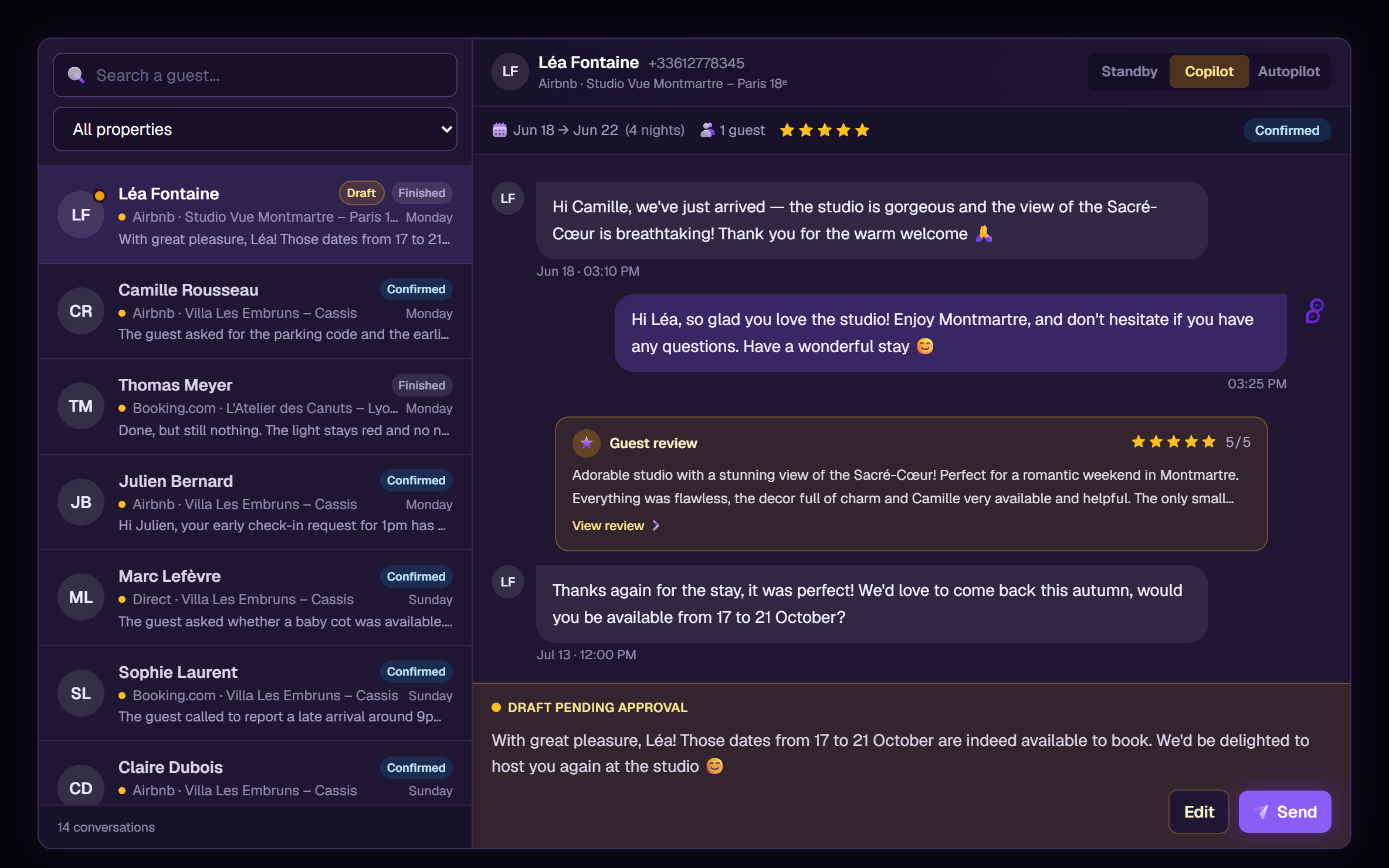Click the purple star Guest review icon
The width and height of the screenshot is (1389, 868).
click(x=586, y=443)
